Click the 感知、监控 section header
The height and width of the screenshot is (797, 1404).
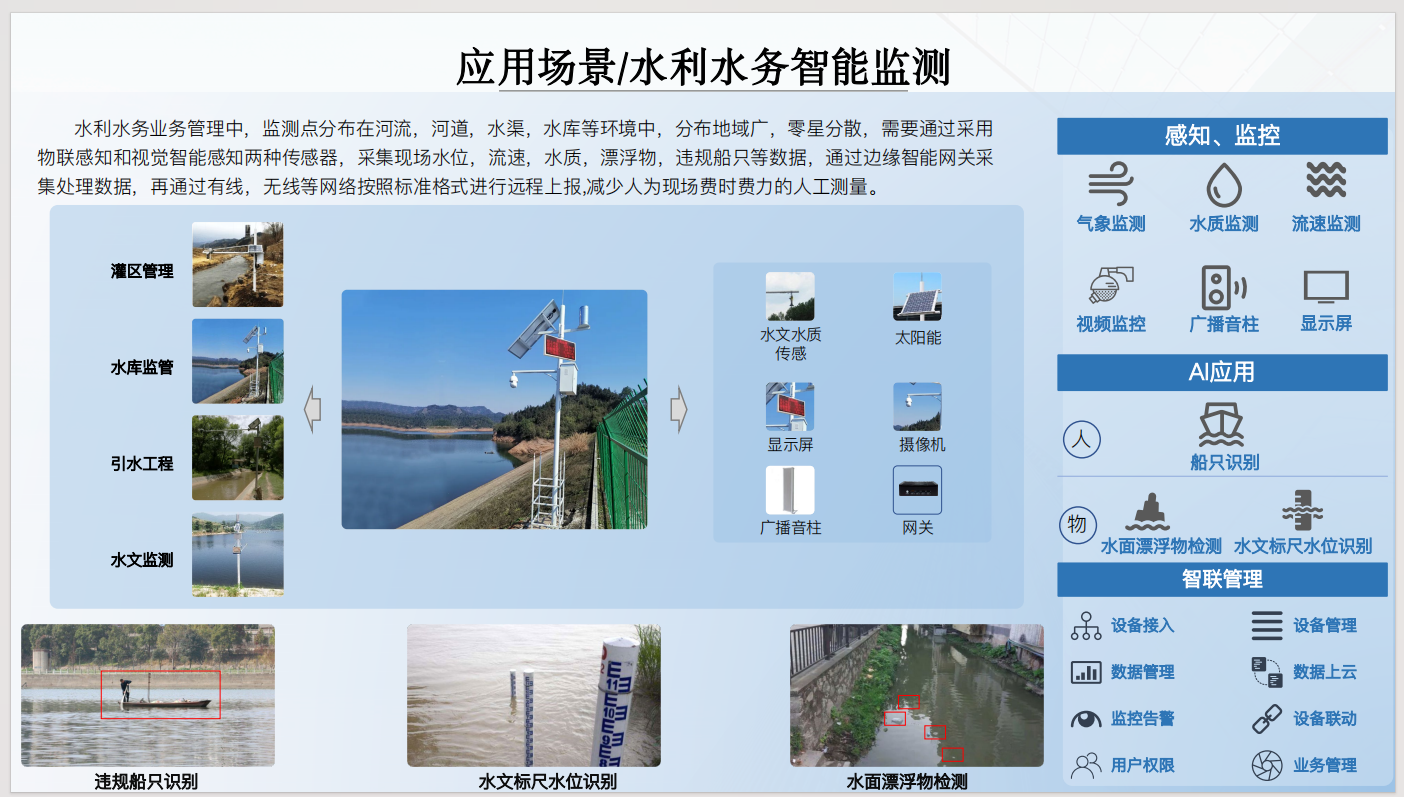click(1222, 136)
